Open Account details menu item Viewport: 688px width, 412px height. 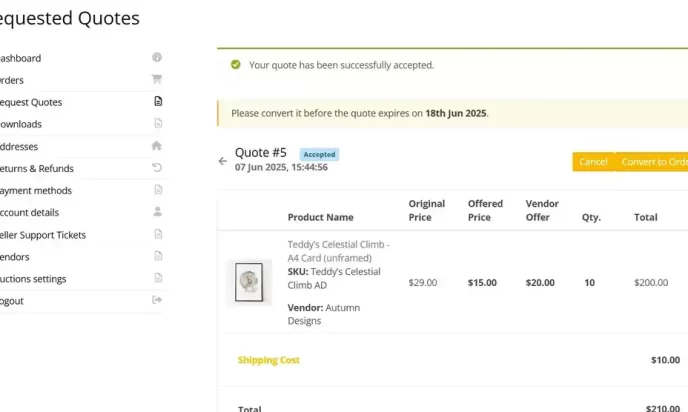point(29,212)
